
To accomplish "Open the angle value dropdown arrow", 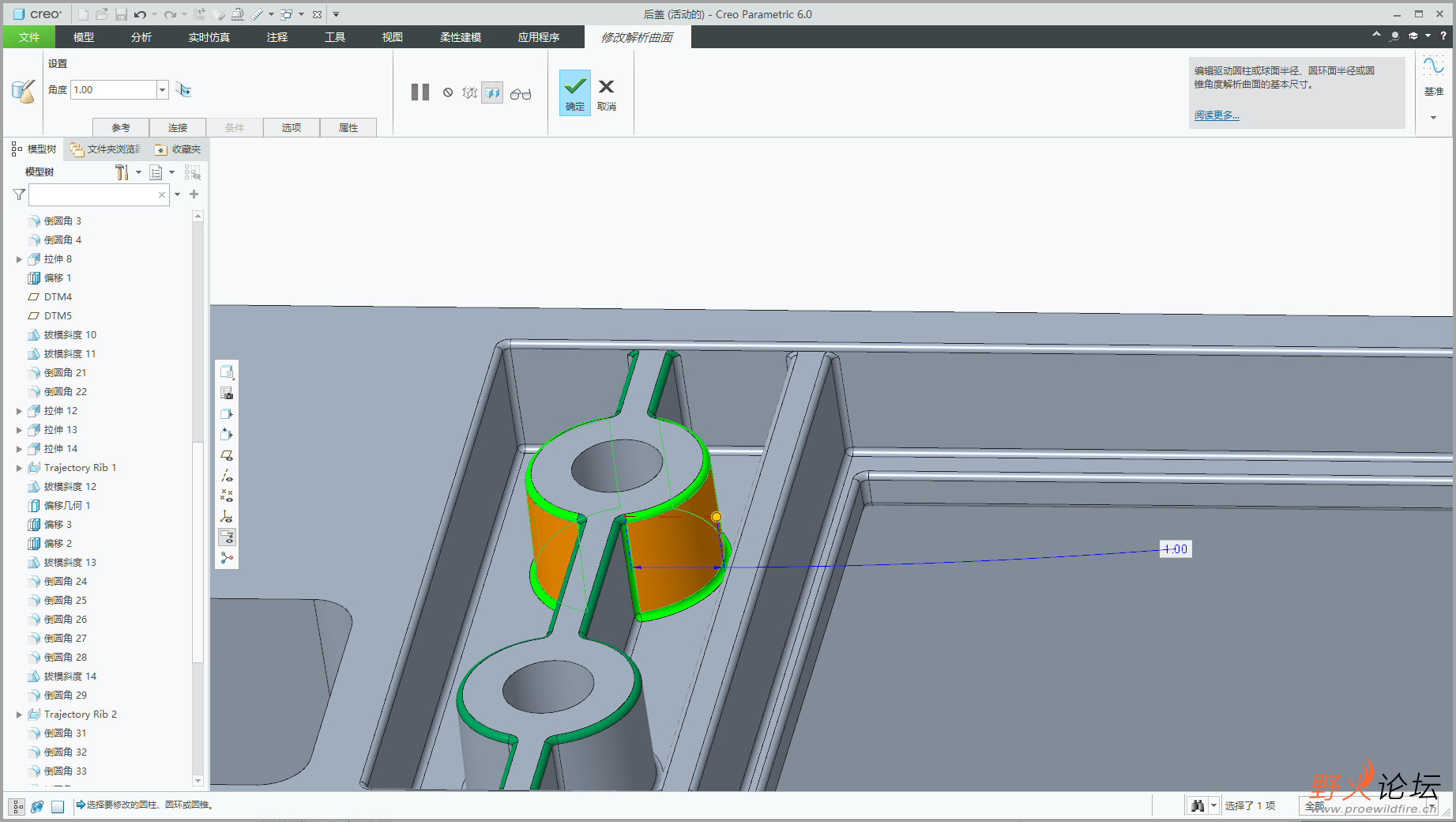I will click(x=162, y=90).
